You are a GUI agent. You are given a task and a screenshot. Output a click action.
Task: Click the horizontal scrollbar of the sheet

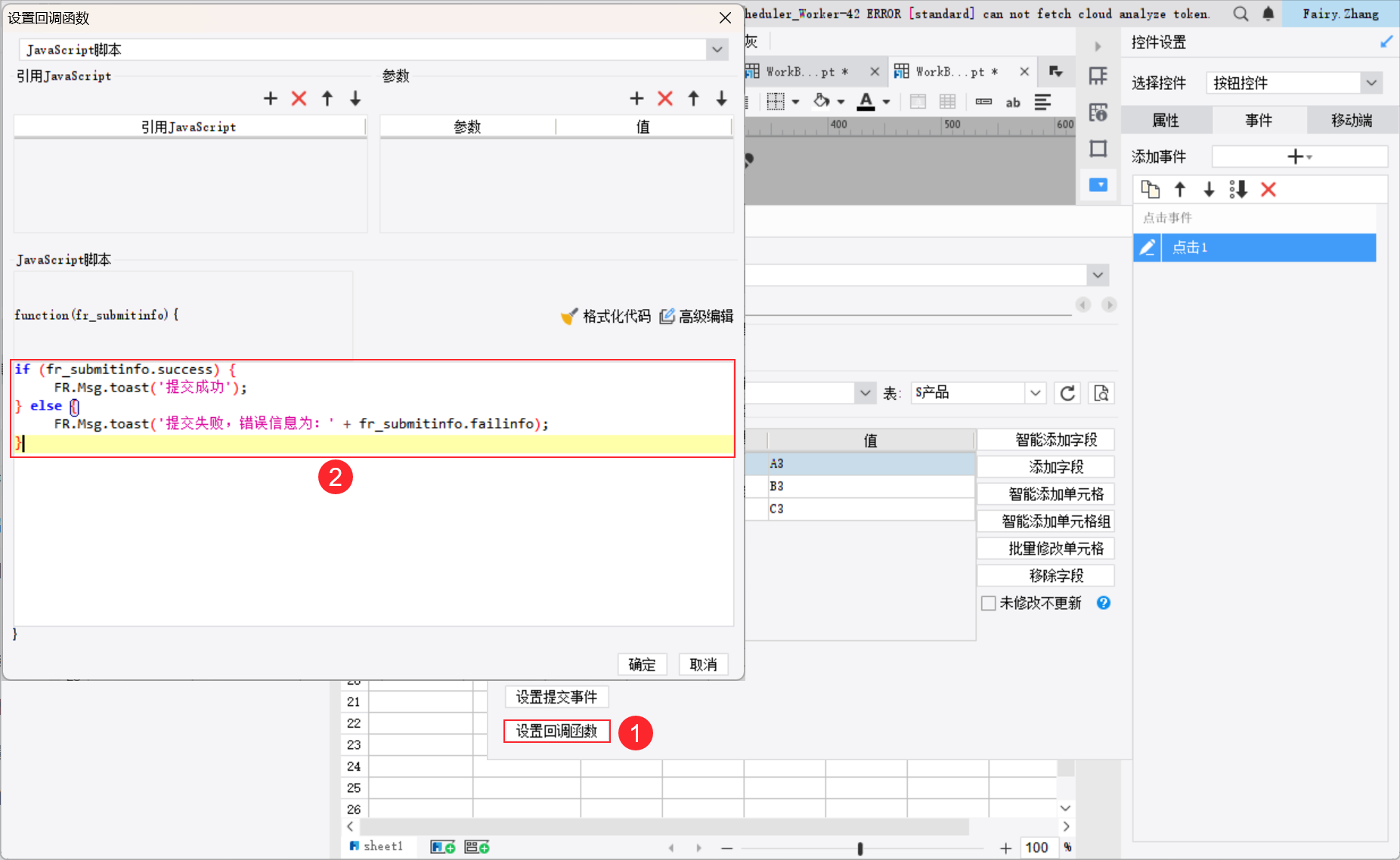(664, 827)
